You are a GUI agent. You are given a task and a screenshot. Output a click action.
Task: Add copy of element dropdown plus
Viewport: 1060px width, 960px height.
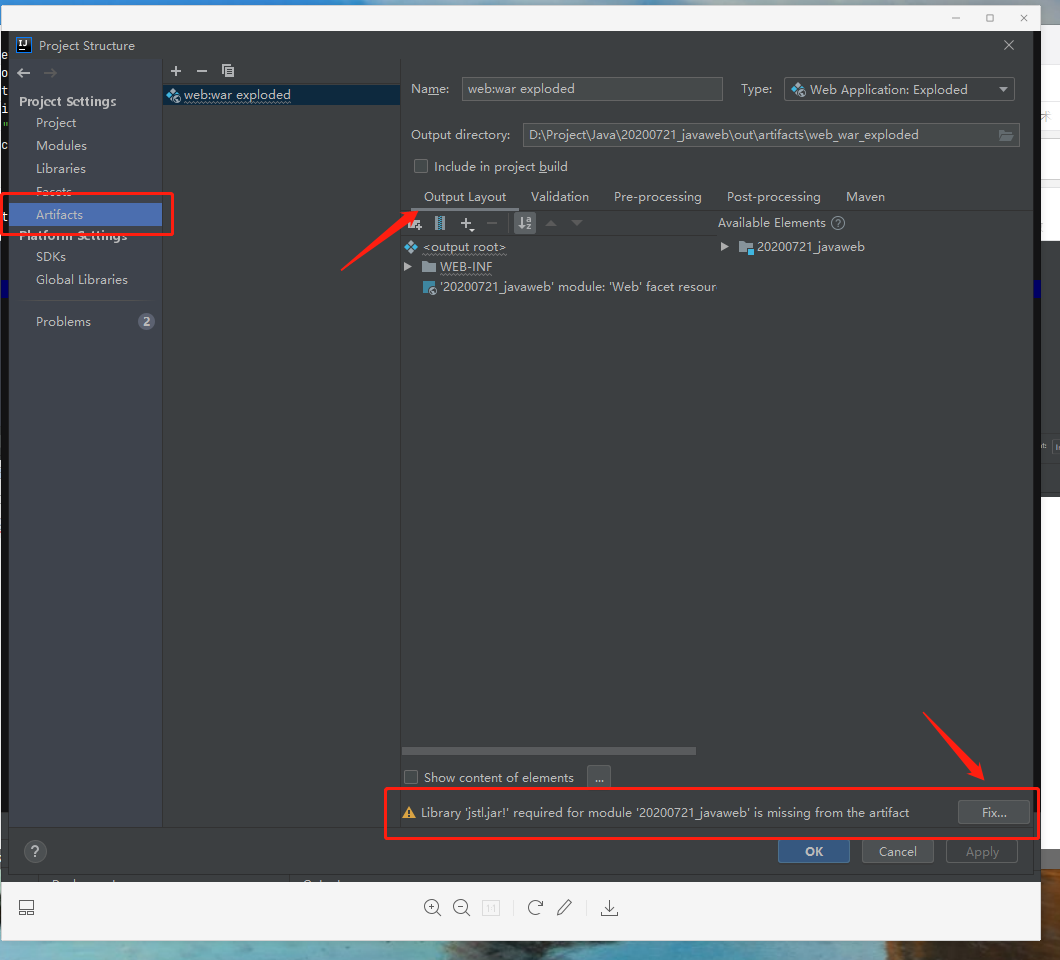[x=467, y=223]
